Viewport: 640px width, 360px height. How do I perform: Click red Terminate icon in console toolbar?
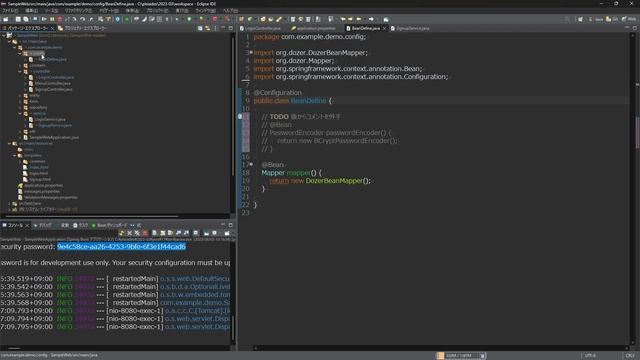pyautogui.click(x=145, y=233)
